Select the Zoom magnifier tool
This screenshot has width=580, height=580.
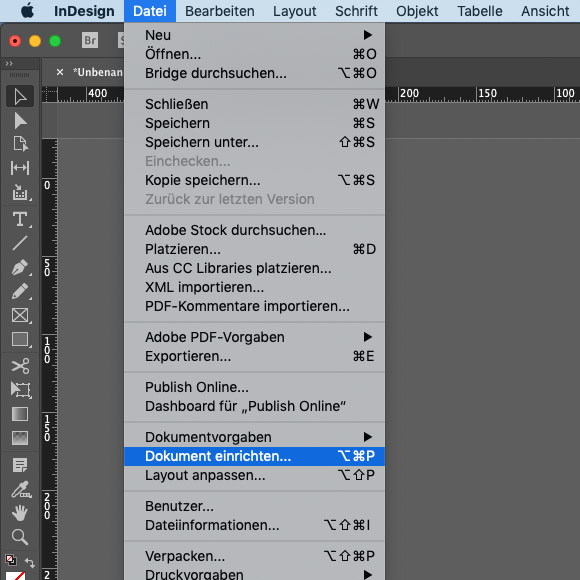coord(20,537)
